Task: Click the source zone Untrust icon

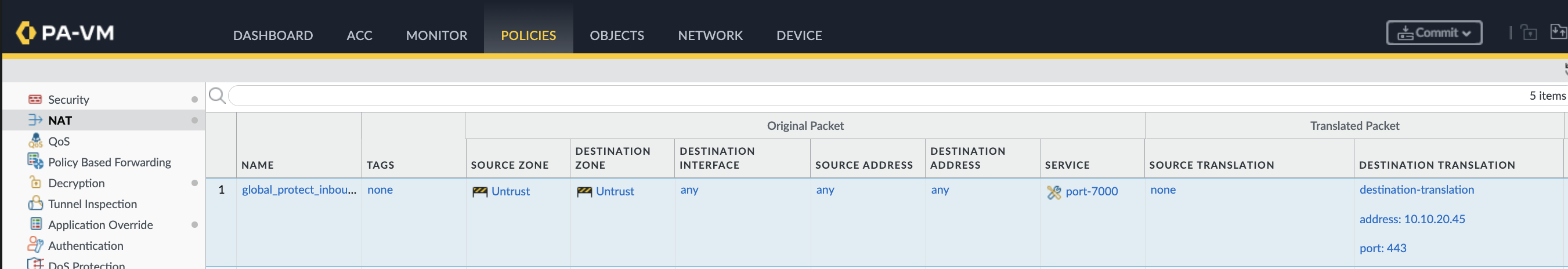Action: coord(480,192)
